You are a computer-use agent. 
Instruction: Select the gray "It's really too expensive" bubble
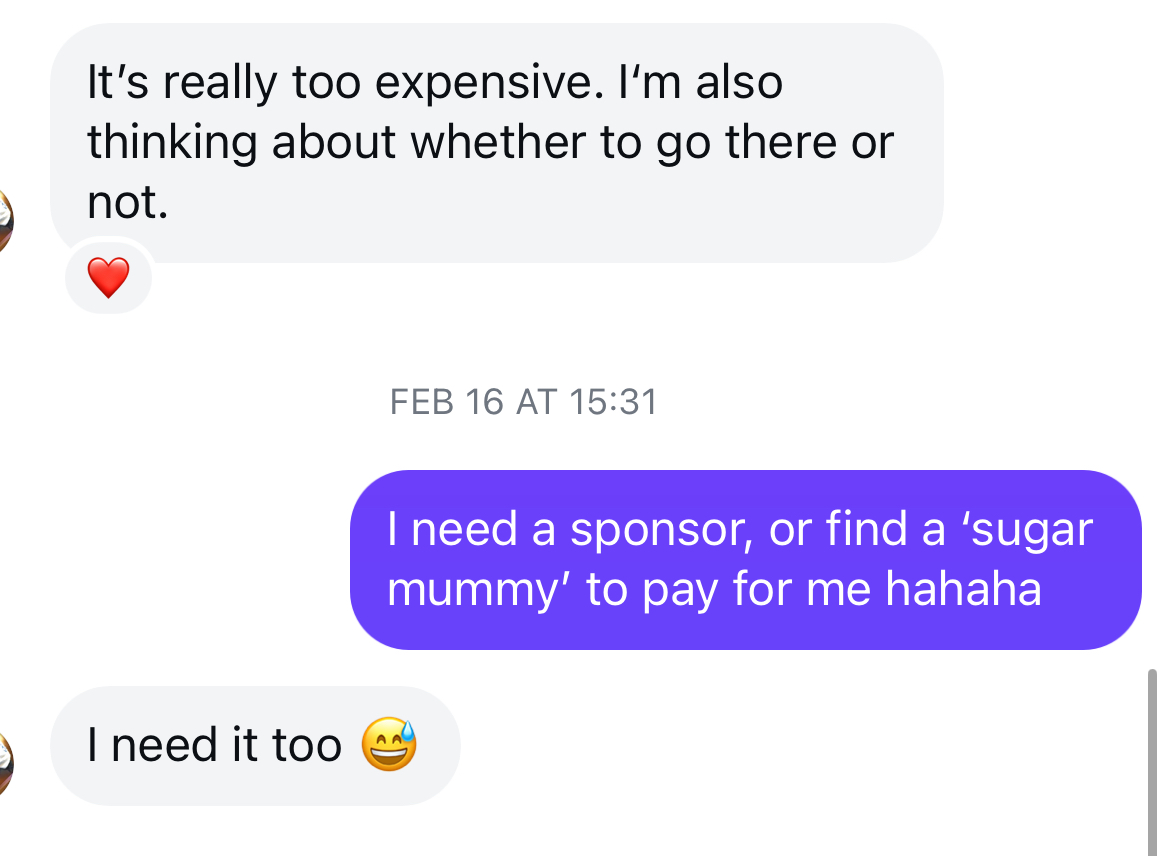pos(496,143)
